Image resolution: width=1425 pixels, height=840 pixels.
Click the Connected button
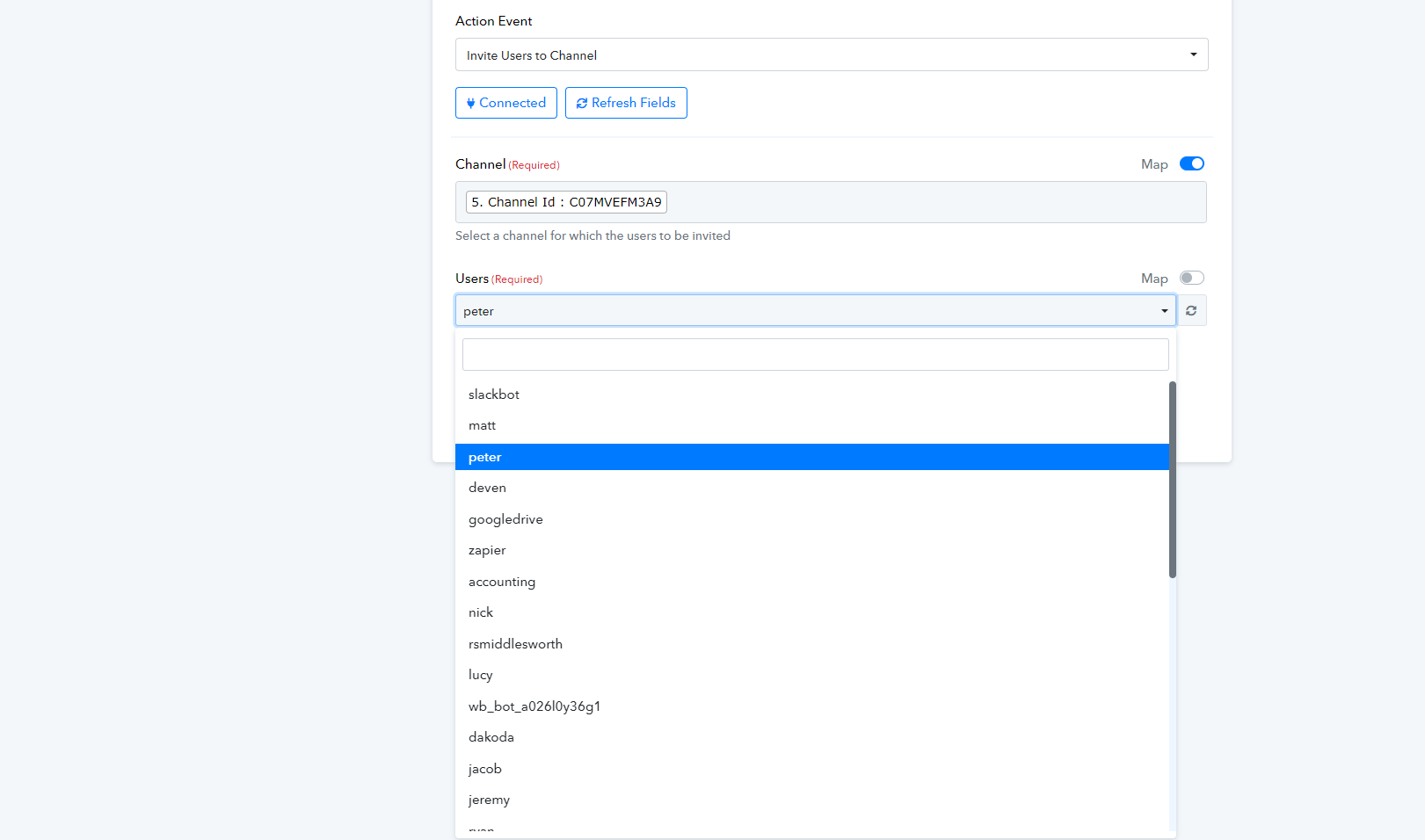(506, 103)
